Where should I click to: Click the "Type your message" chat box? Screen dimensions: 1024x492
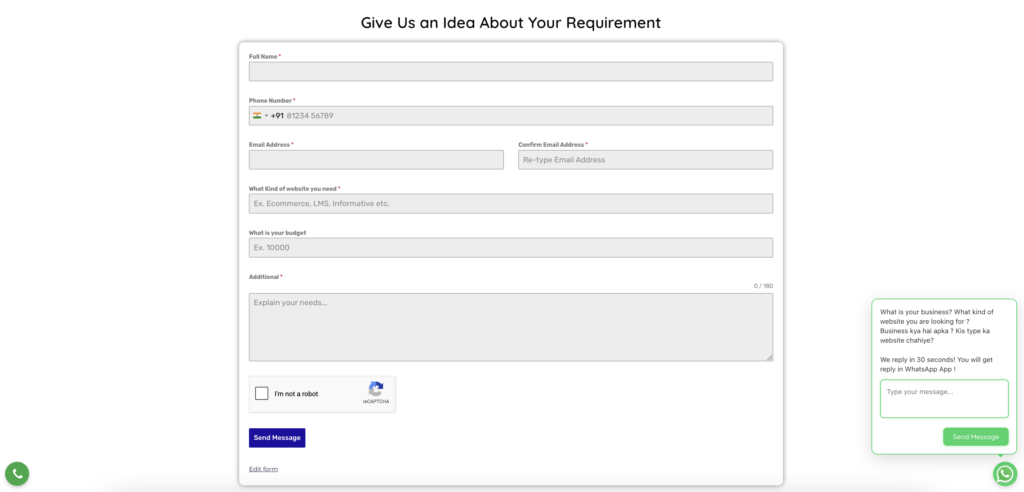pos(944,398)
